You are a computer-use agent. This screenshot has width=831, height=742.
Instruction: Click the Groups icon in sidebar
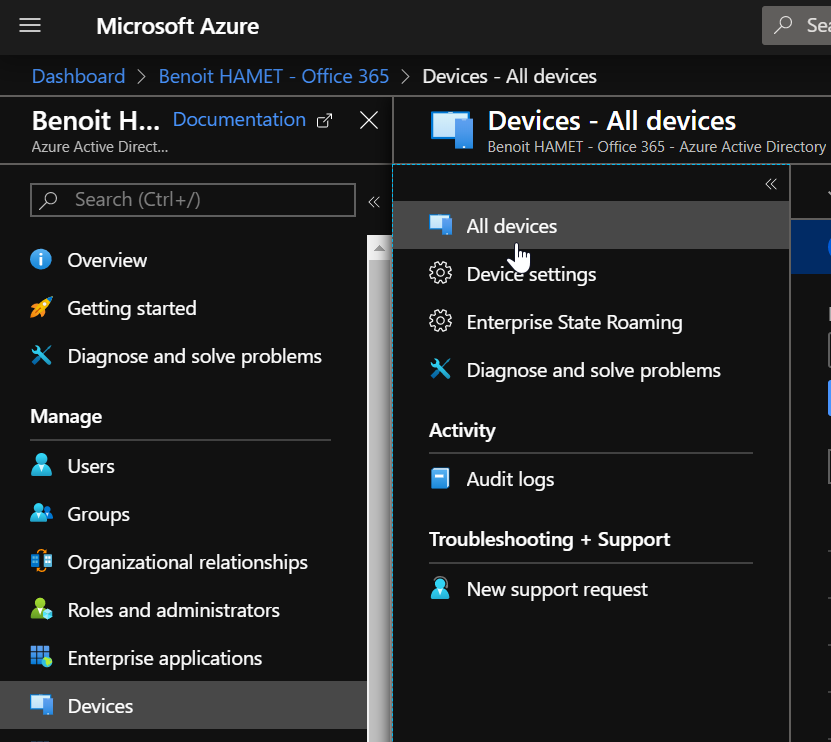click(x=41, y=514)
